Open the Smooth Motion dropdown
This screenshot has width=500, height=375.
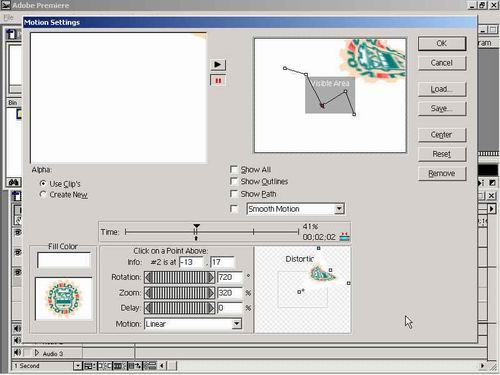click(339, 209)
